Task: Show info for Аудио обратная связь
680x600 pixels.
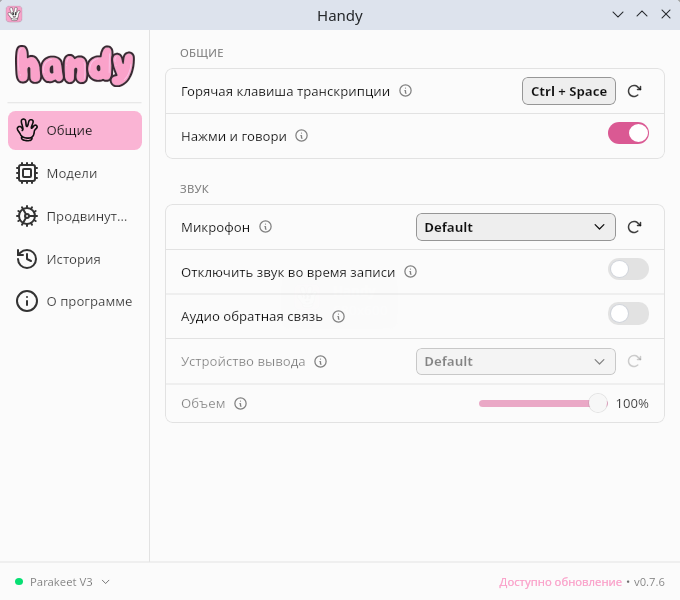Action: [x=338, y=316]
